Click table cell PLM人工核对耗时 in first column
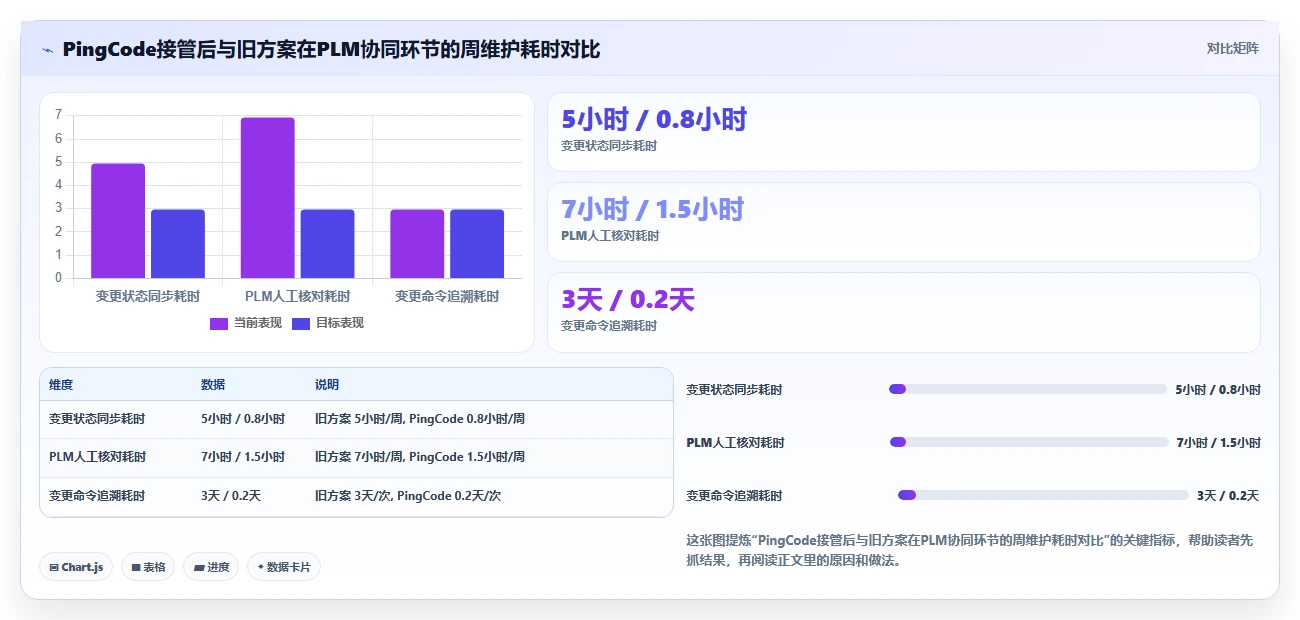The image size is (1300, 620). click(x=97, y=457)
